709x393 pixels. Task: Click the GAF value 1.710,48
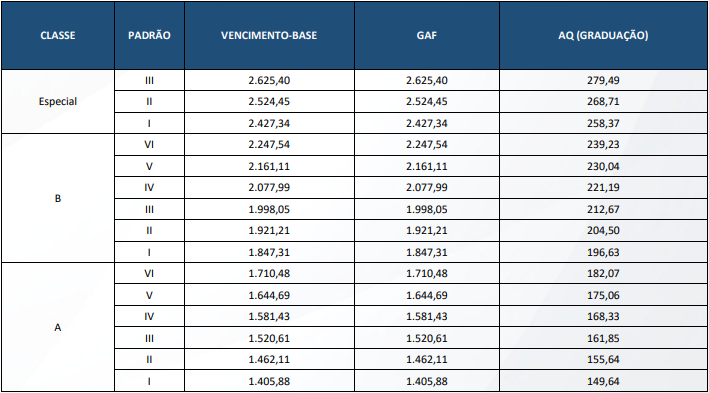[427, 273]
